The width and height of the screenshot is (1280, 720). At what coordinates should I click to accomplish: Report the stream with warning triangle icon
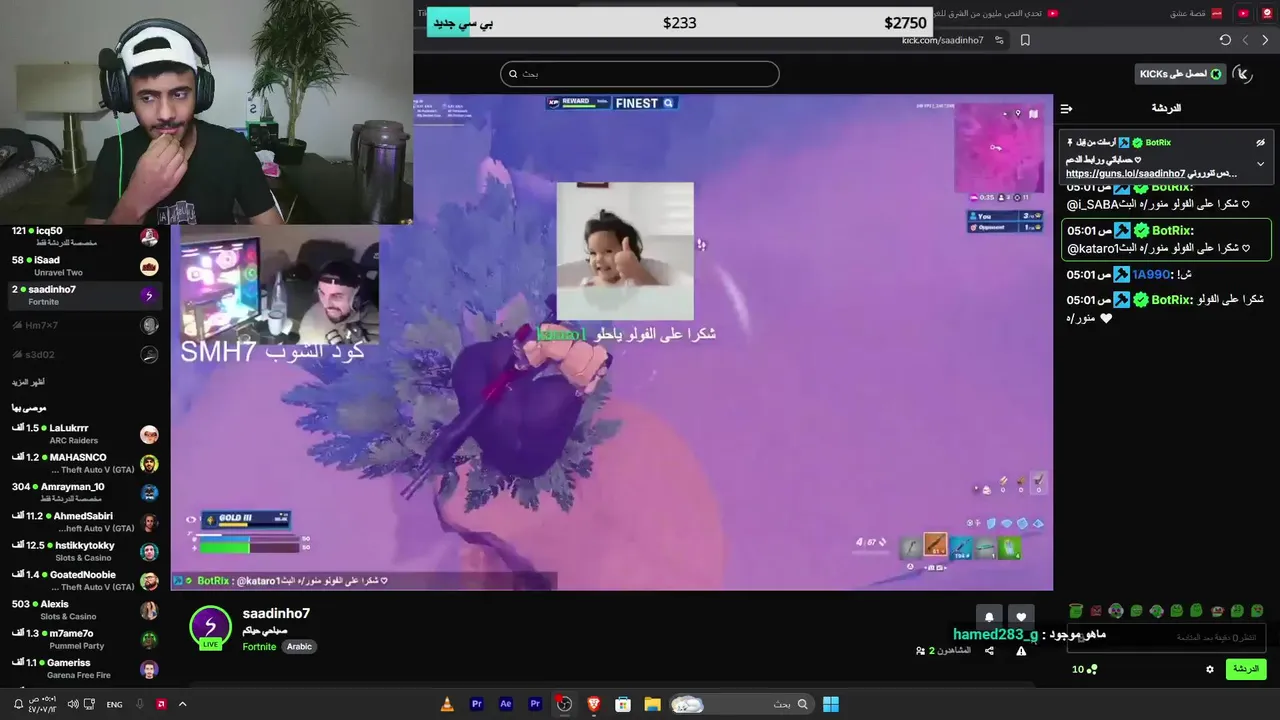point(1021,651)
